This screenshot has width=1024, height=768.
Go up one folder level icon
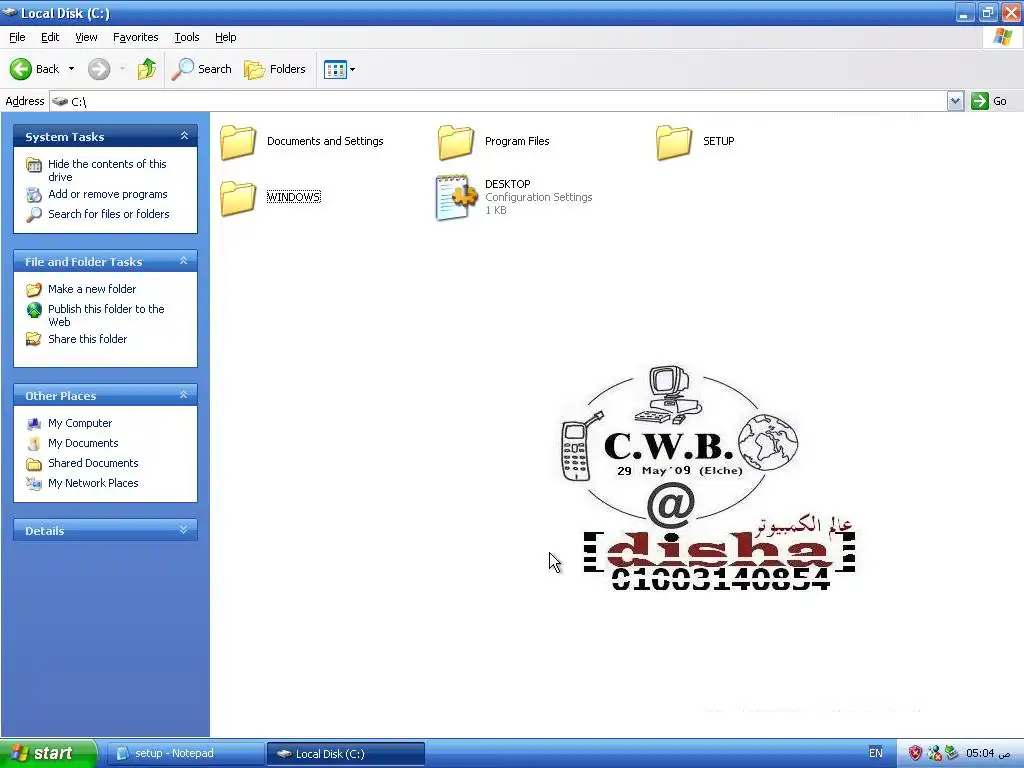[147, 69]
